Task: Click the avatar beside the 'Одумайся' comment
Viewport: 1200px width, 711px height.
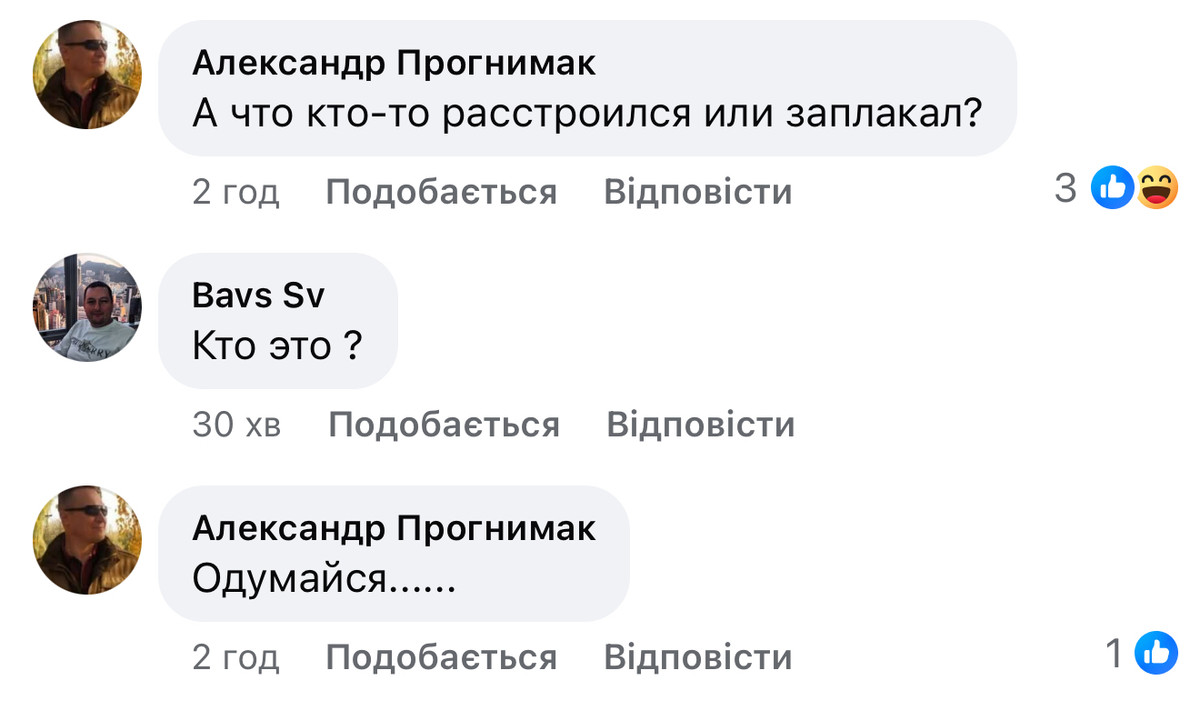Action: [x=88, y=540]
